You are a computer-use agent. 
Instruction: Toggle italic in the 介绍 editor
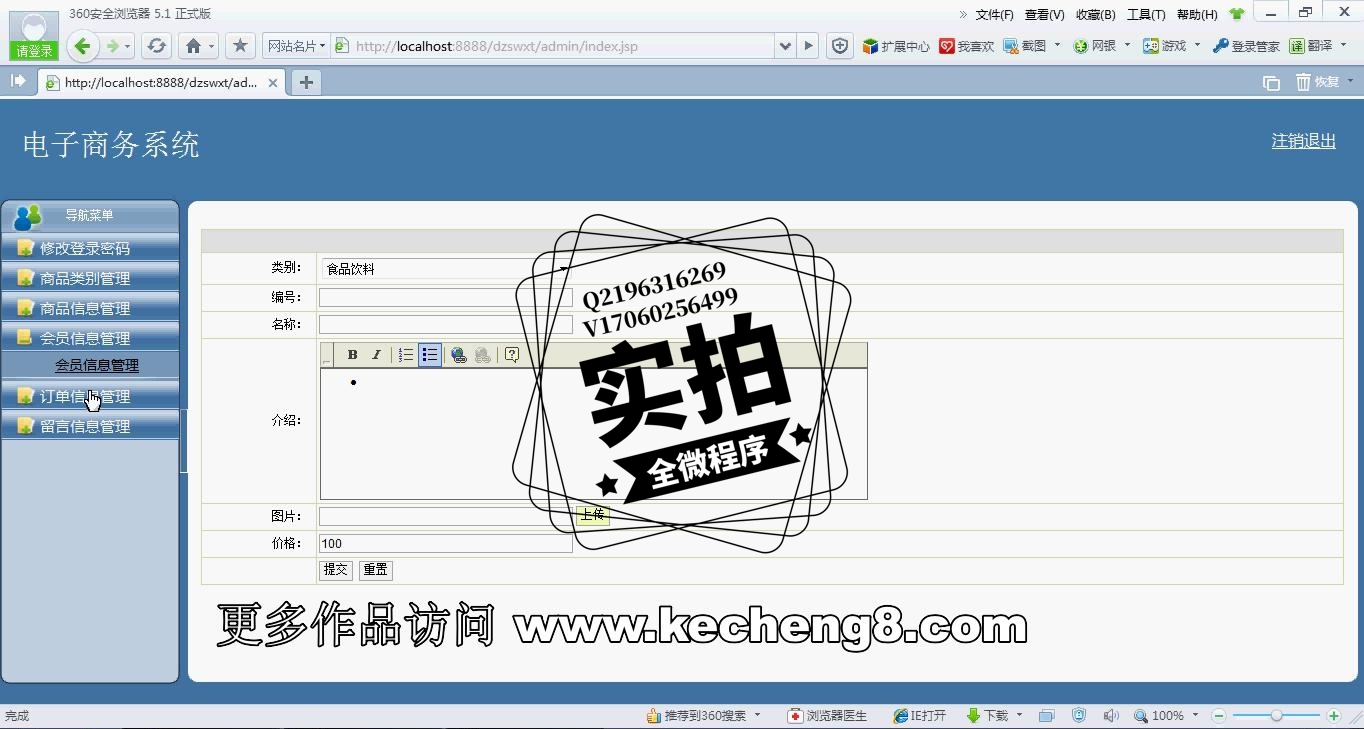(x=376, y=355)
